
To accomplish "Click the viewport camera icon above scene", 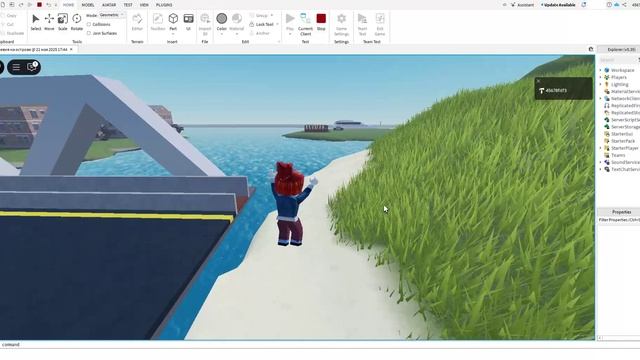I will (591, 49).
